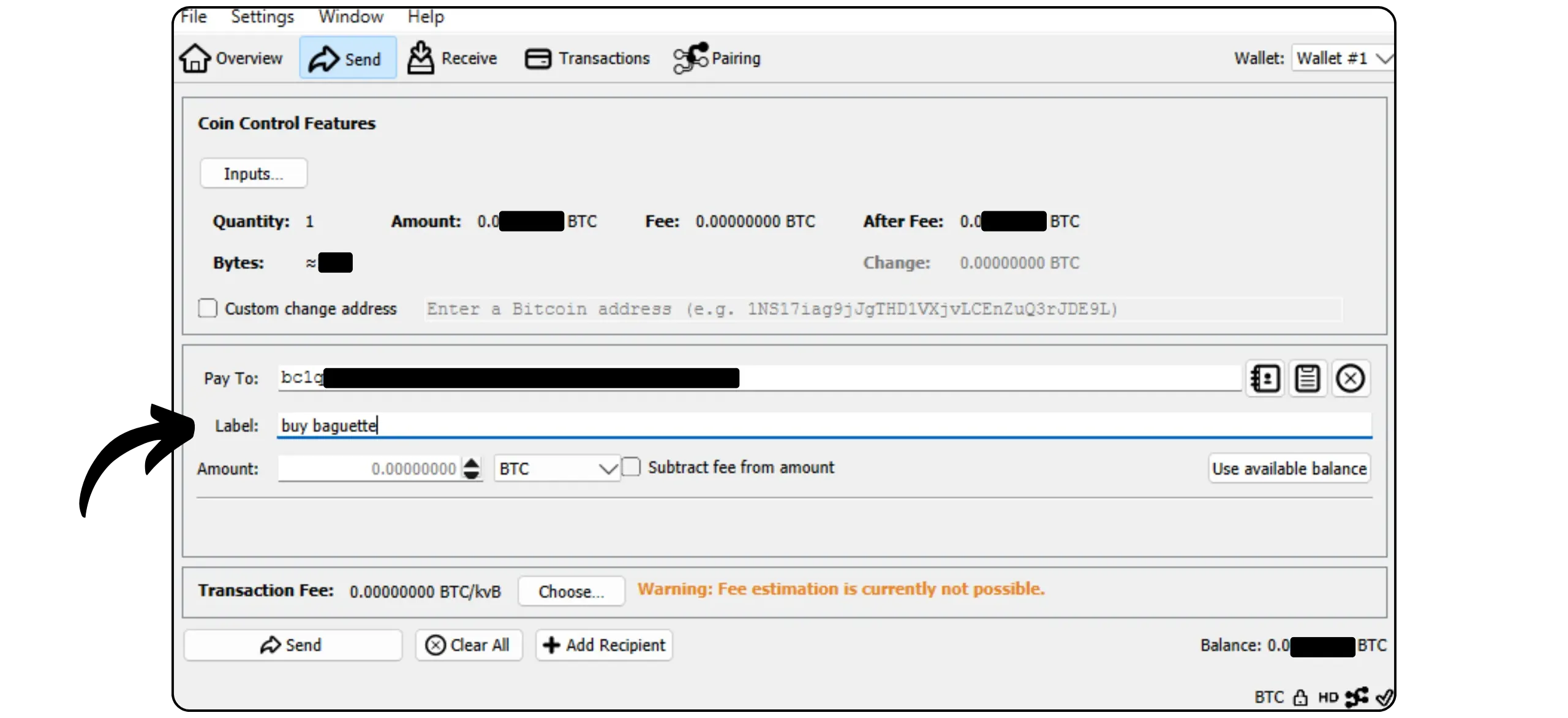Open the address book icon next to Pay To
The image size is (1568, 718).
[1265, 379]
